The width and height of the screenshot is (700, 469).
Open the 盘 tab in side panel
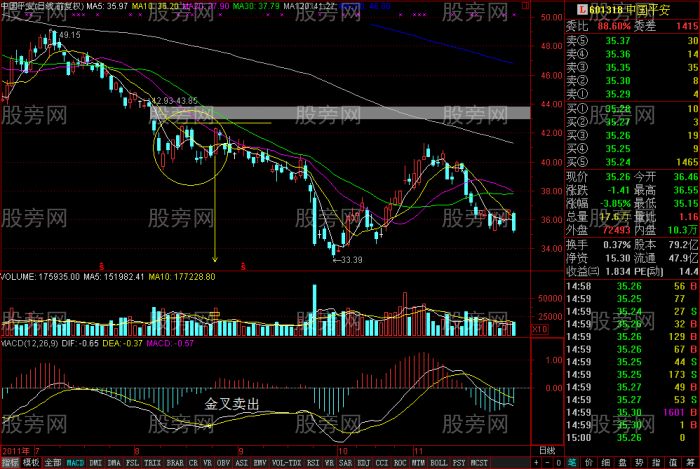coord(623,463)
